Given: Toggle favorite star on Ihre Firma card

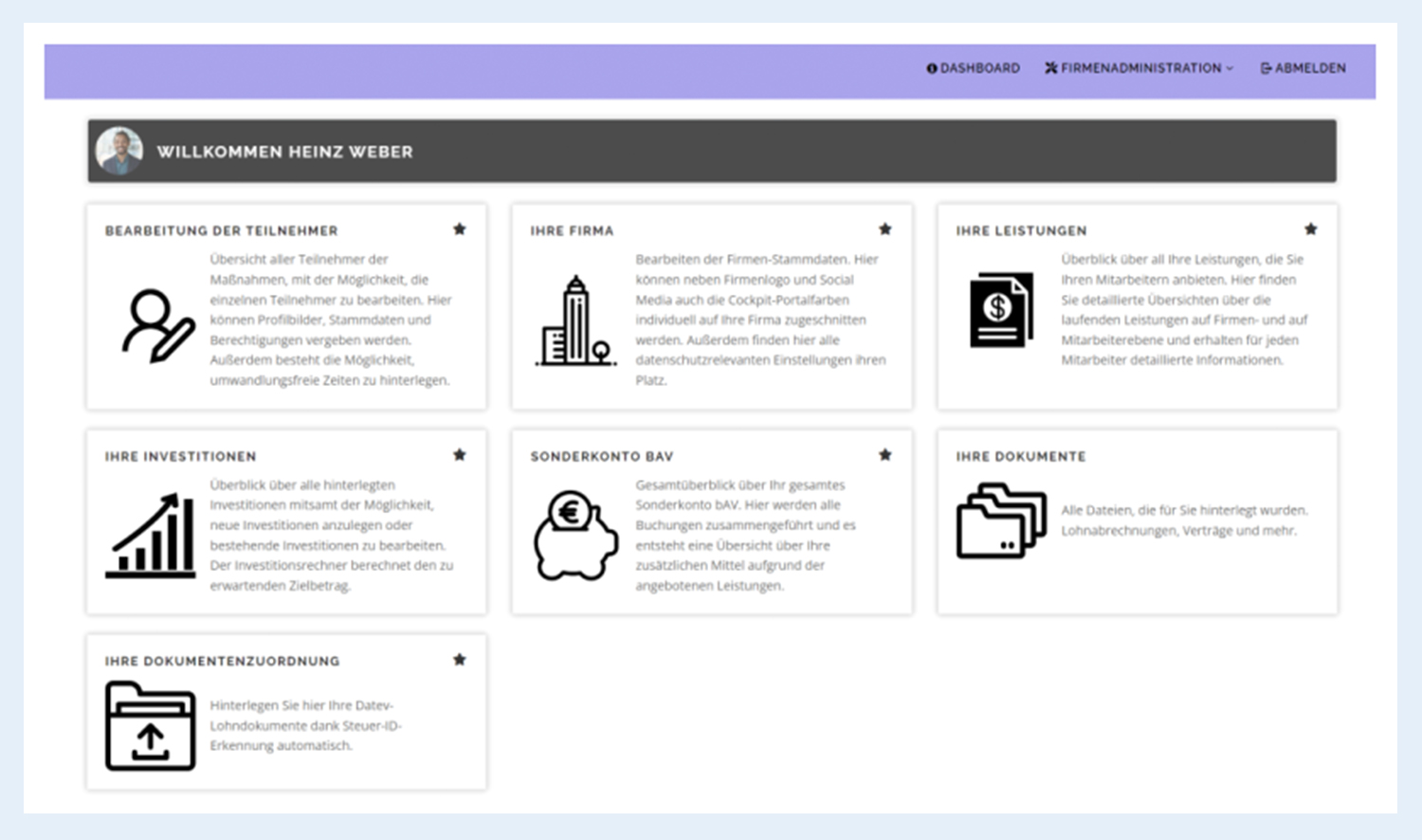Looking at the screenshot, I should point(885,229).
